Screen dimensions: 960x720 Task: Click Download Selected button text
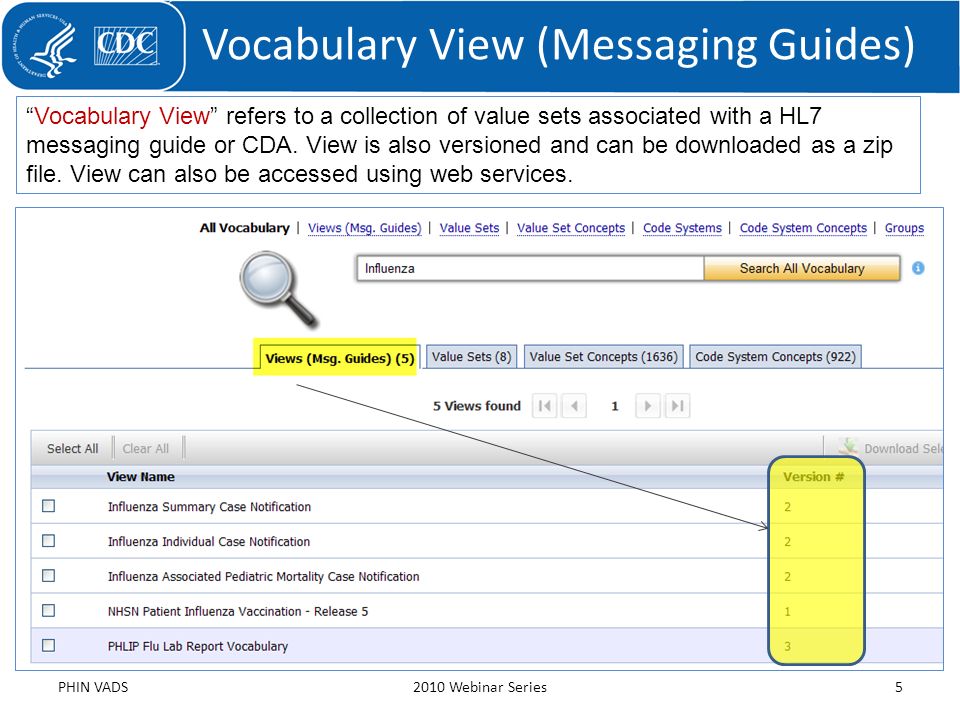coord(903,449)
